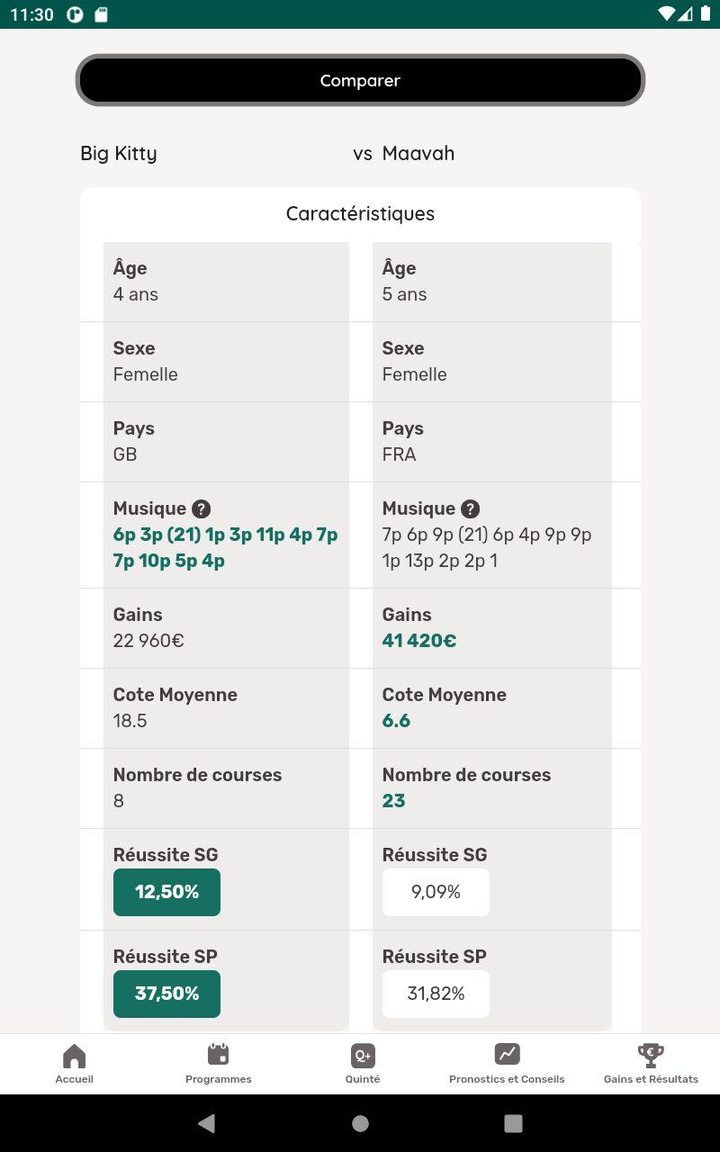
Task: Open the Quinté tab icon
Action: pos(362,1056)
